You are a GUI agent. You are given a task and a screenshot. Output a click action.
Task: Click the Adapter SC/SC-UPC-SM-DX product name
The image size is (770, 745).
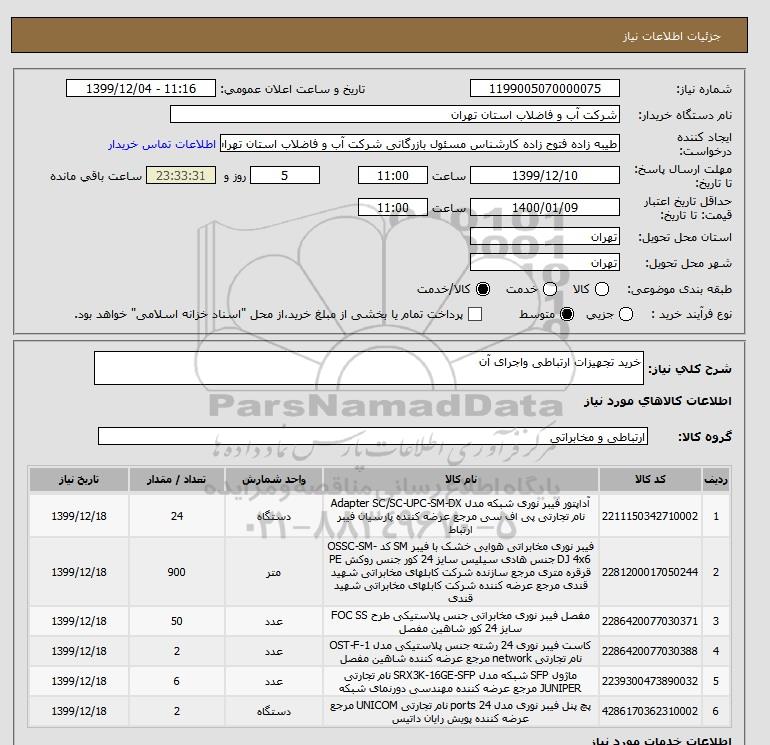tap(461, 516)
